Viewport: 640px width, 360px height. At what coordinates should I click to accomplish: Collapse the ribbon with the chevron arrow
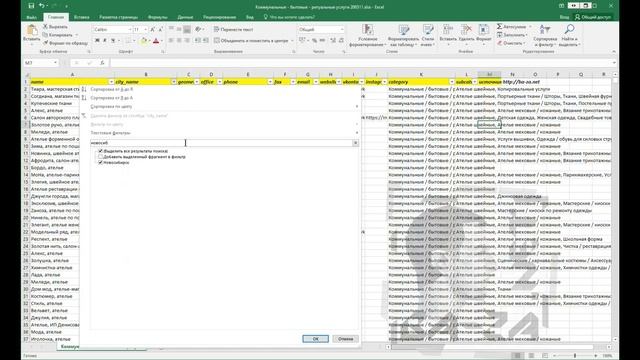click(x=613, y=52)
